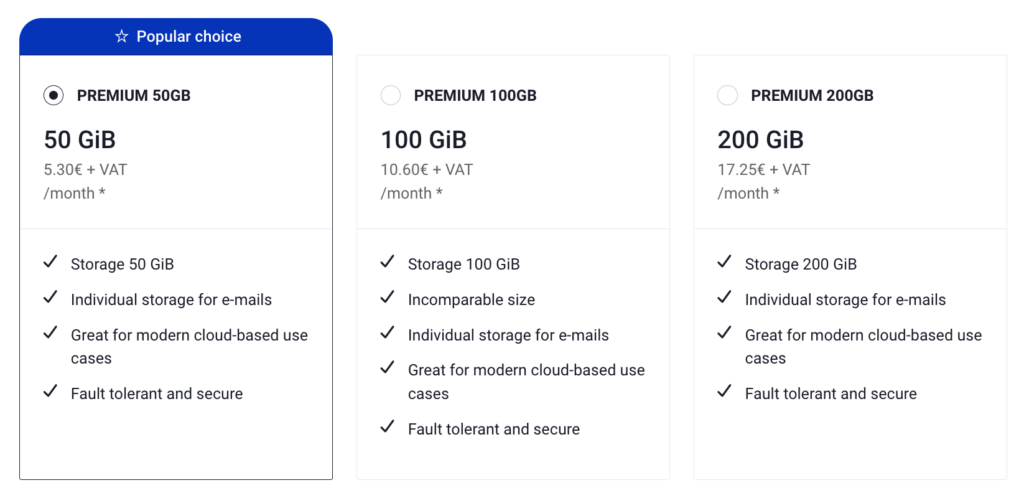Click the 5.30€ + VAT price text
The image size is (1024, 493).
(x=86, y=170)
